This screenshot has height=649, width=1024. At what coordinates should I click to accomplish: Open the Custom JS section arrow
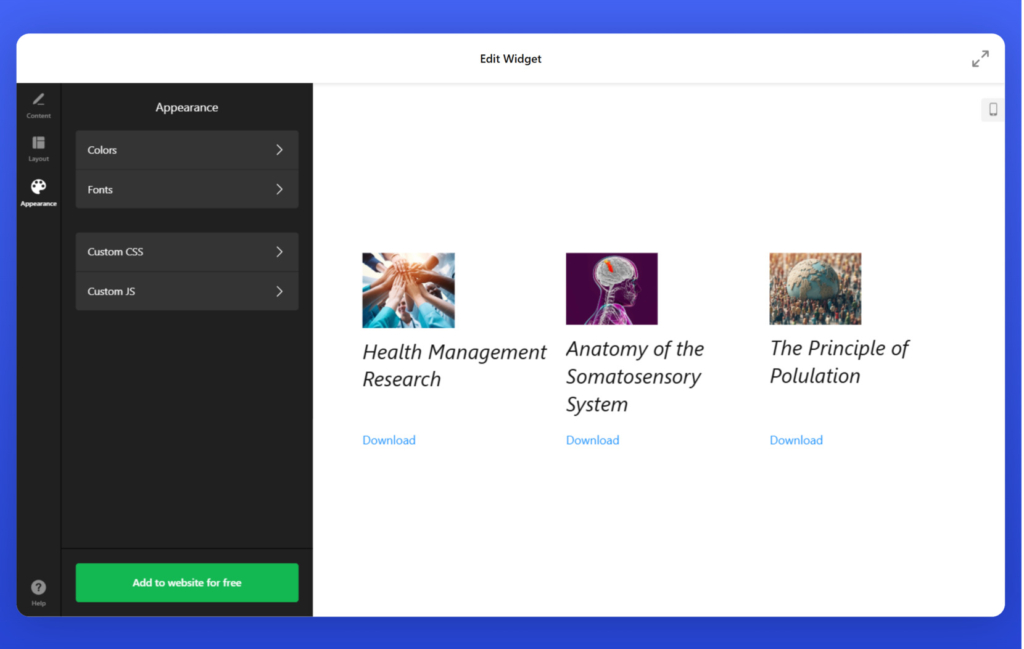pyautogui.click(x=279, y=292)
